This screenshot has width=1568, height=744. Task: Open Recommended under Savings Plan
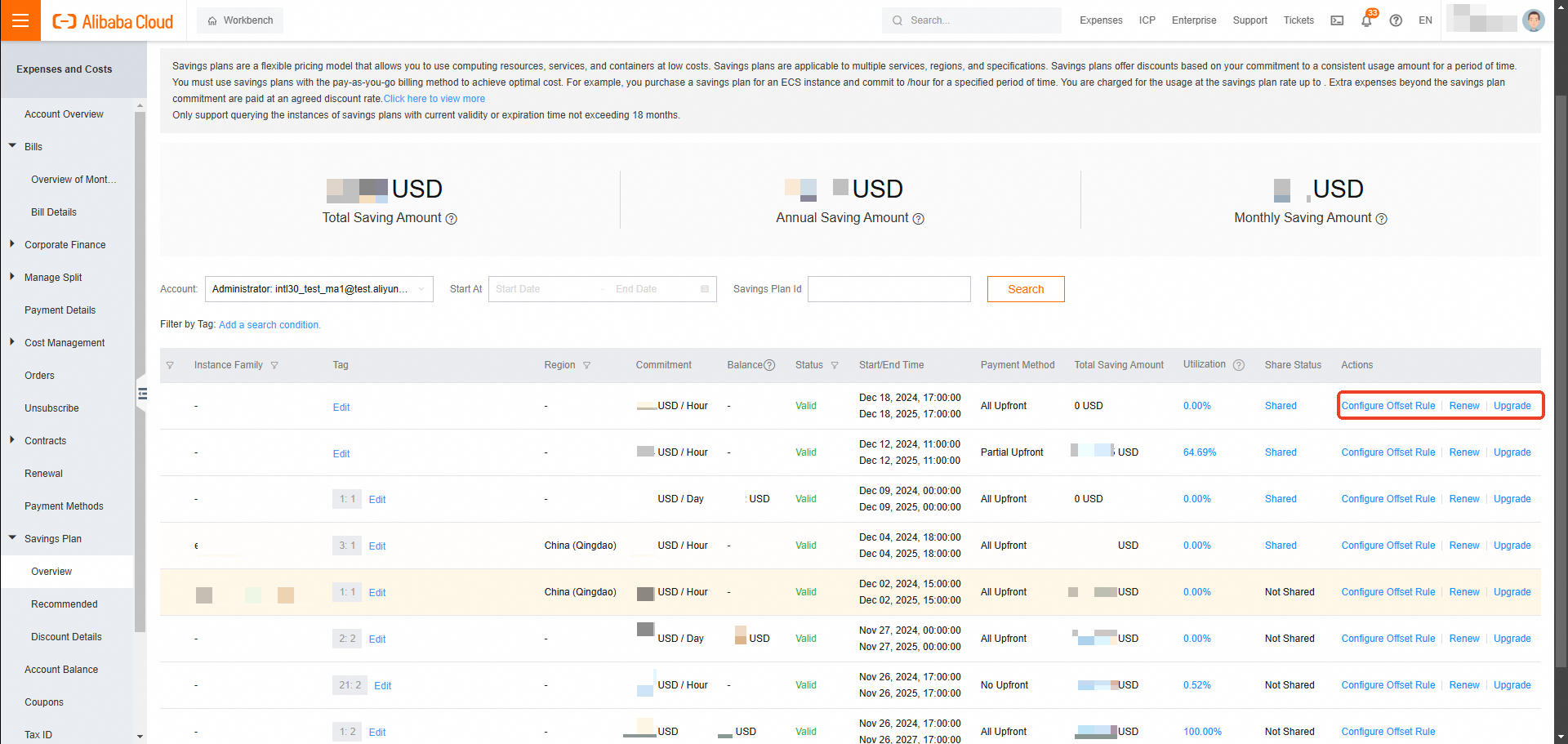(64, 604)
